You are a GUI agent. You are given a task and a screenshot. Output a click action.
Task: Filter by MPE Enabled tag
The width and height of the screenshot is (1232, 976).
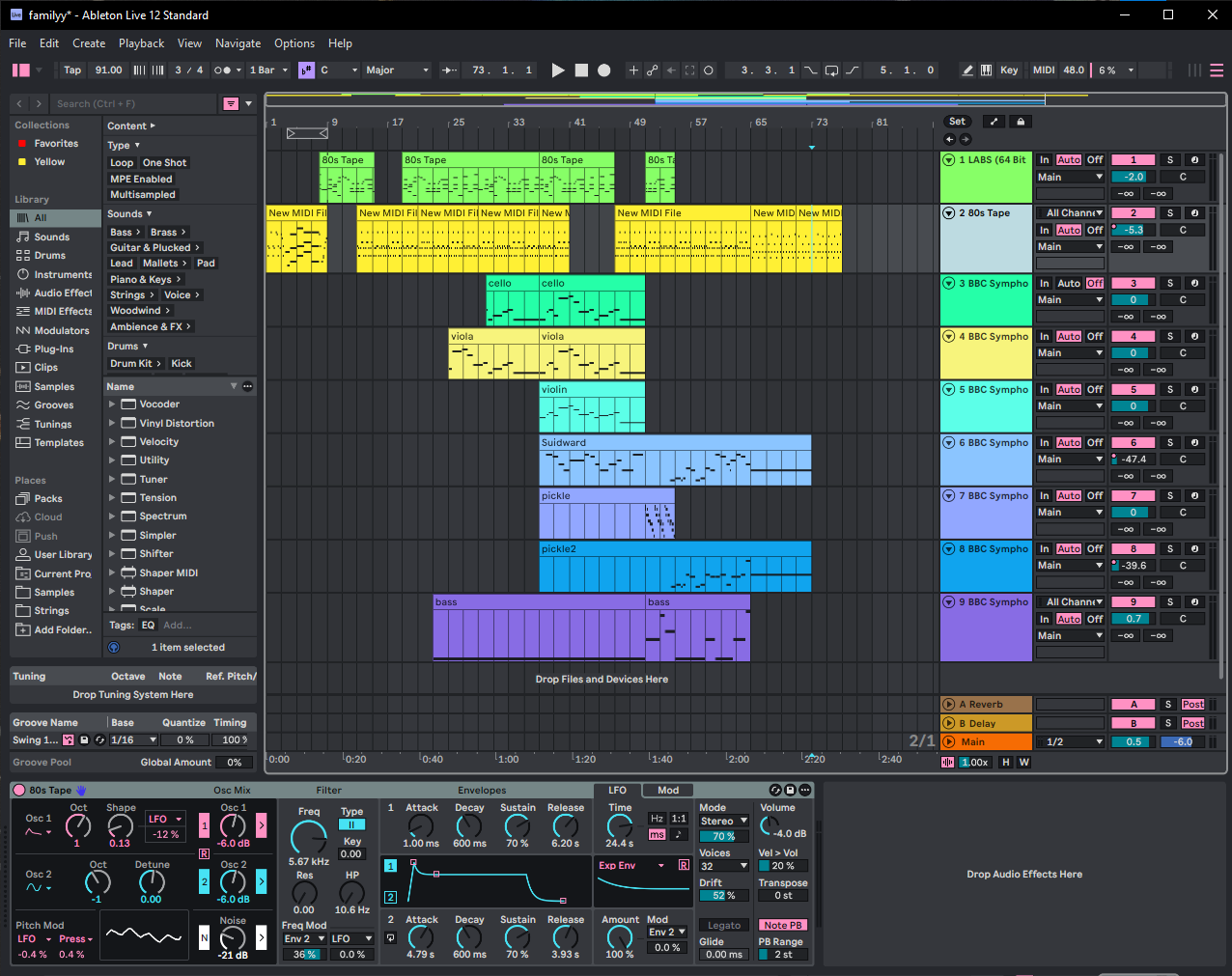click(141, 179)
